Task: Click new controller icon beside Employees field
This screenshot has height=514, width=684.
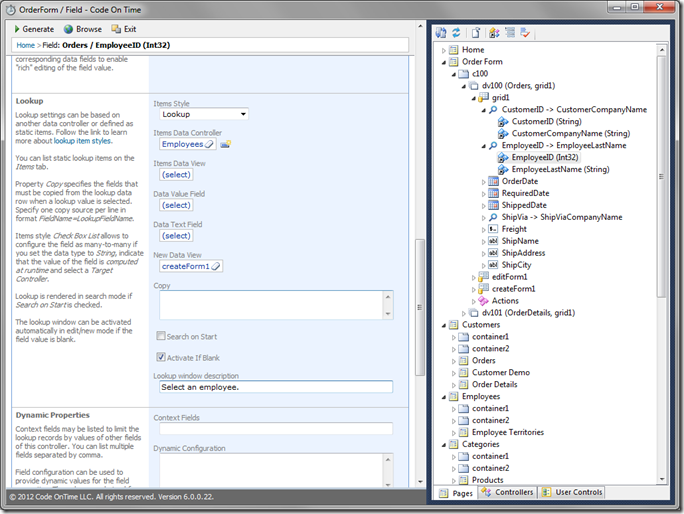Action: coord(227,144)
